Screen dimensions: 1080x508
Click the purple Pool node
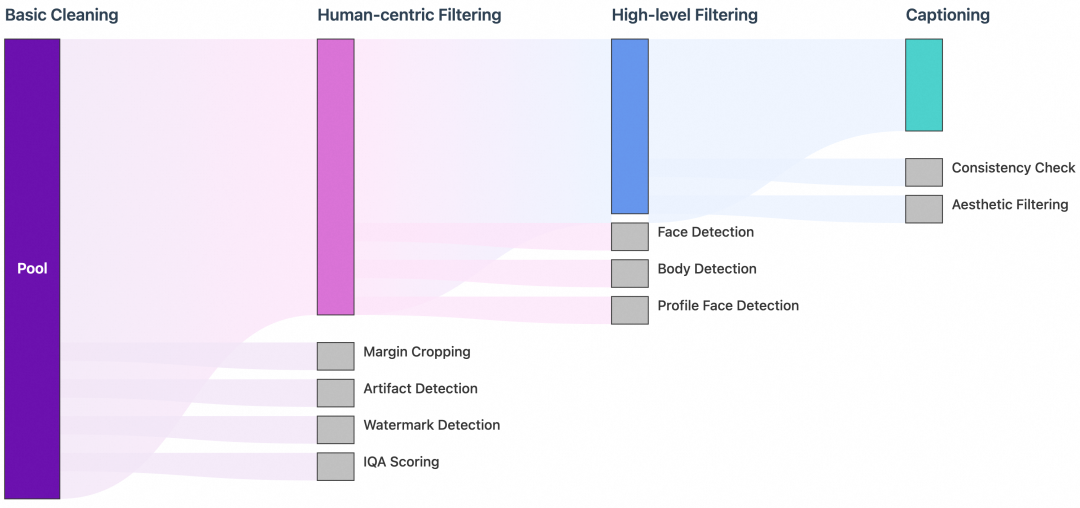(x=32, y=268)
